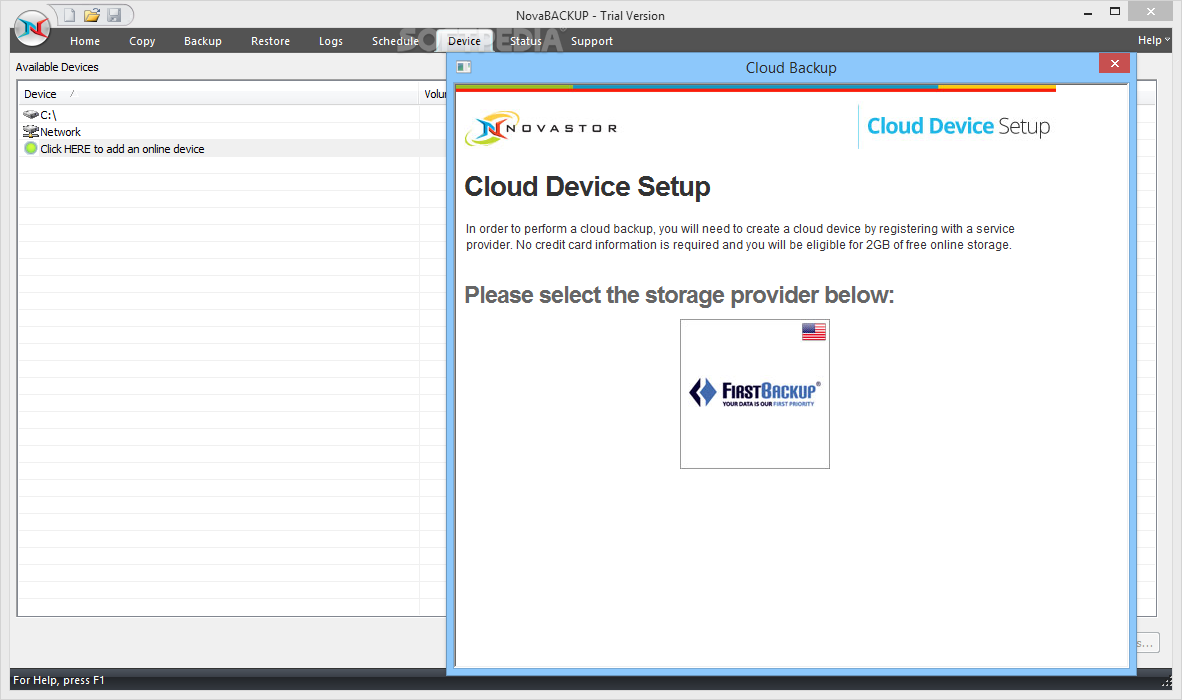Switch to the Restore tab

pos(271,41)
